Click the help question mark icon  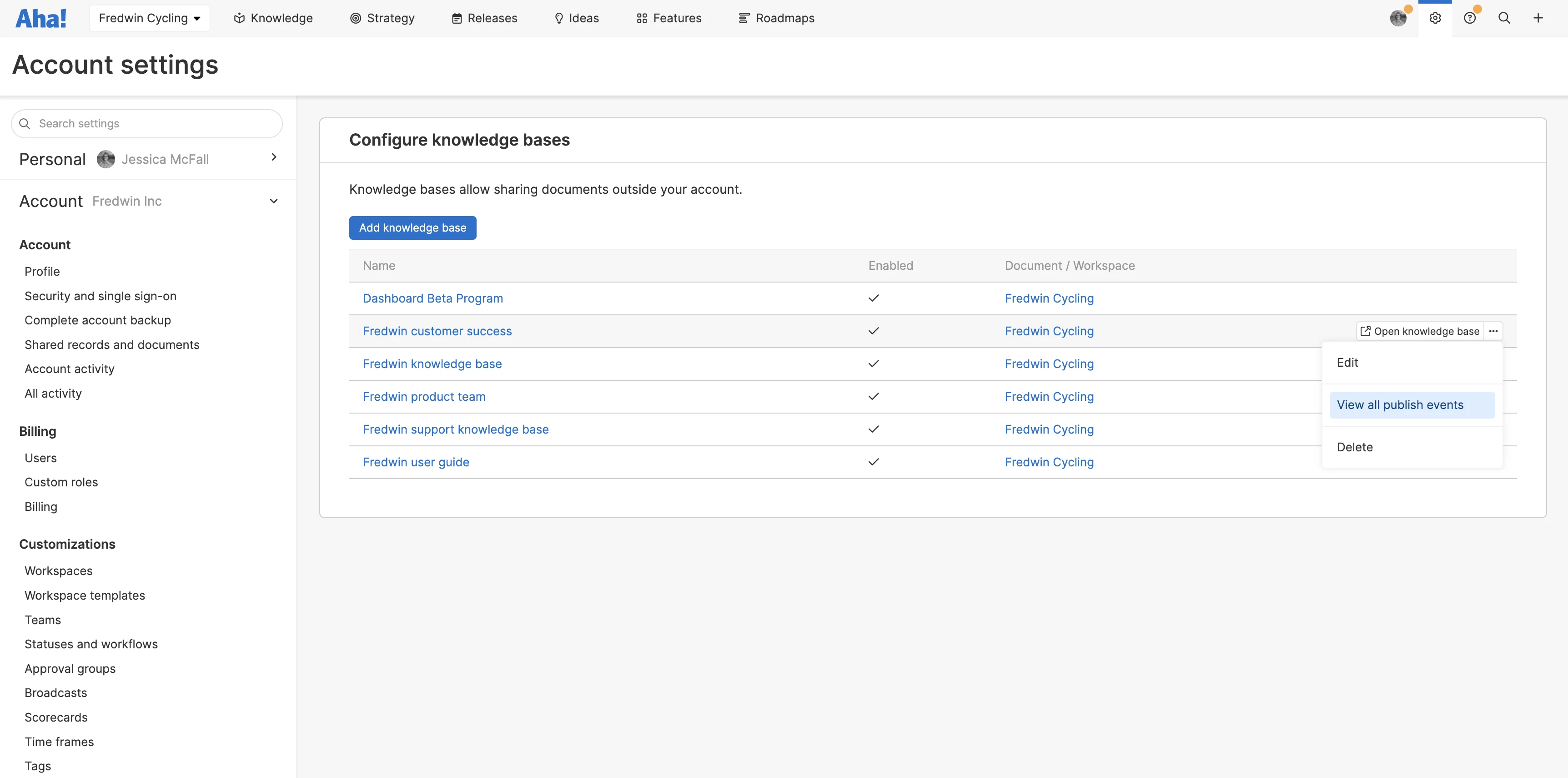tap(1469, 18)
